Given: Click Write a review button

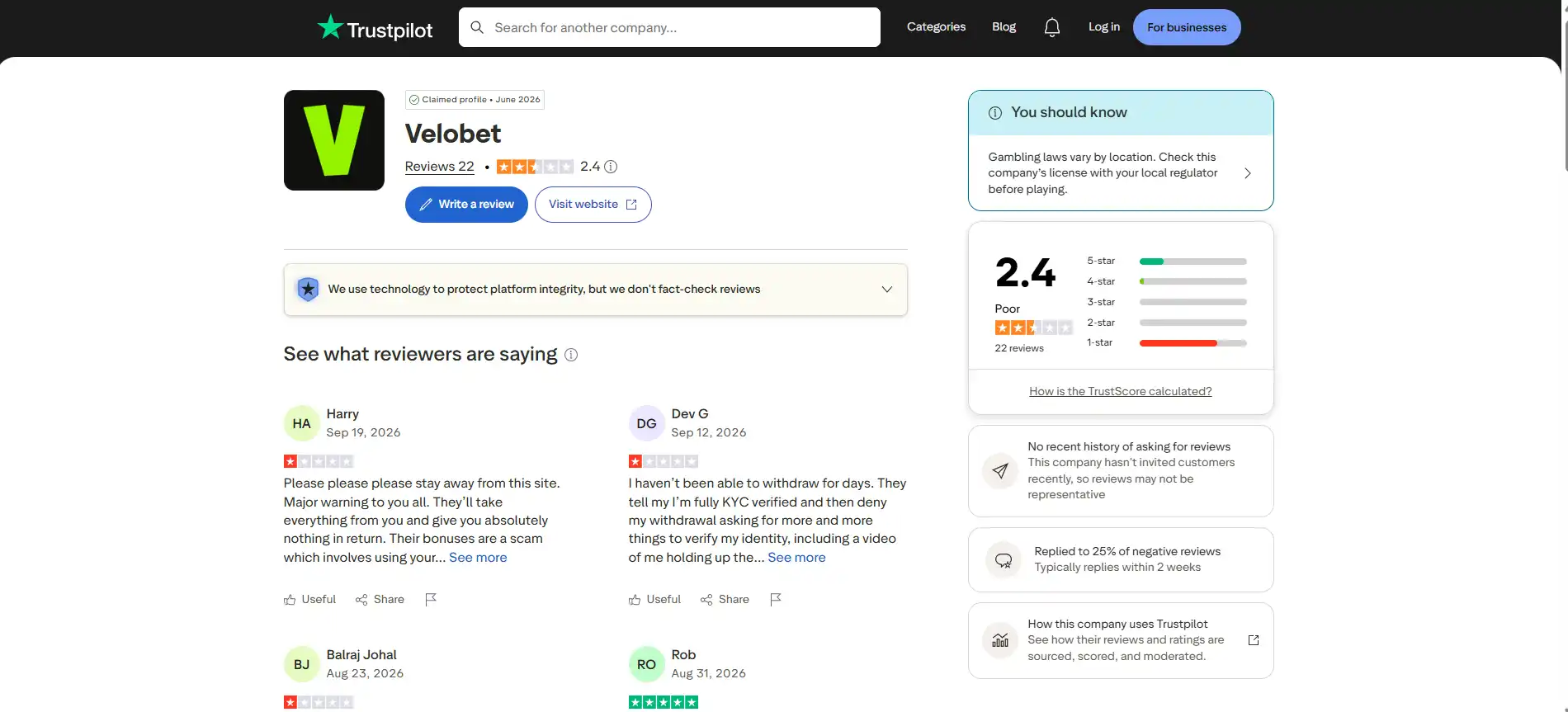Looking at the screenshot, I should [x=466, y=205].
